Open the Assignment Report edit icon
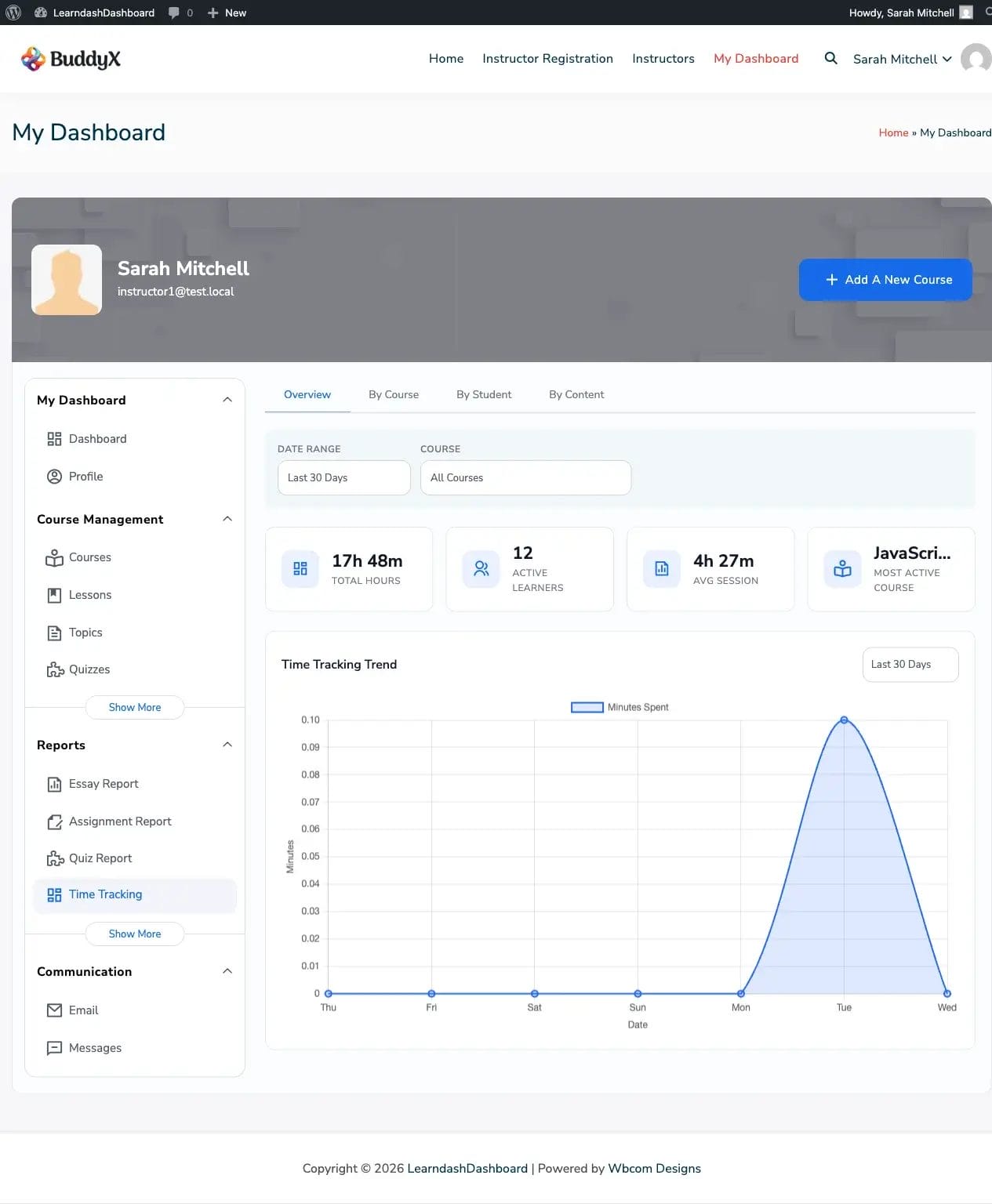The width and height of the screenshot is (992, 1204). pos(54,821)
